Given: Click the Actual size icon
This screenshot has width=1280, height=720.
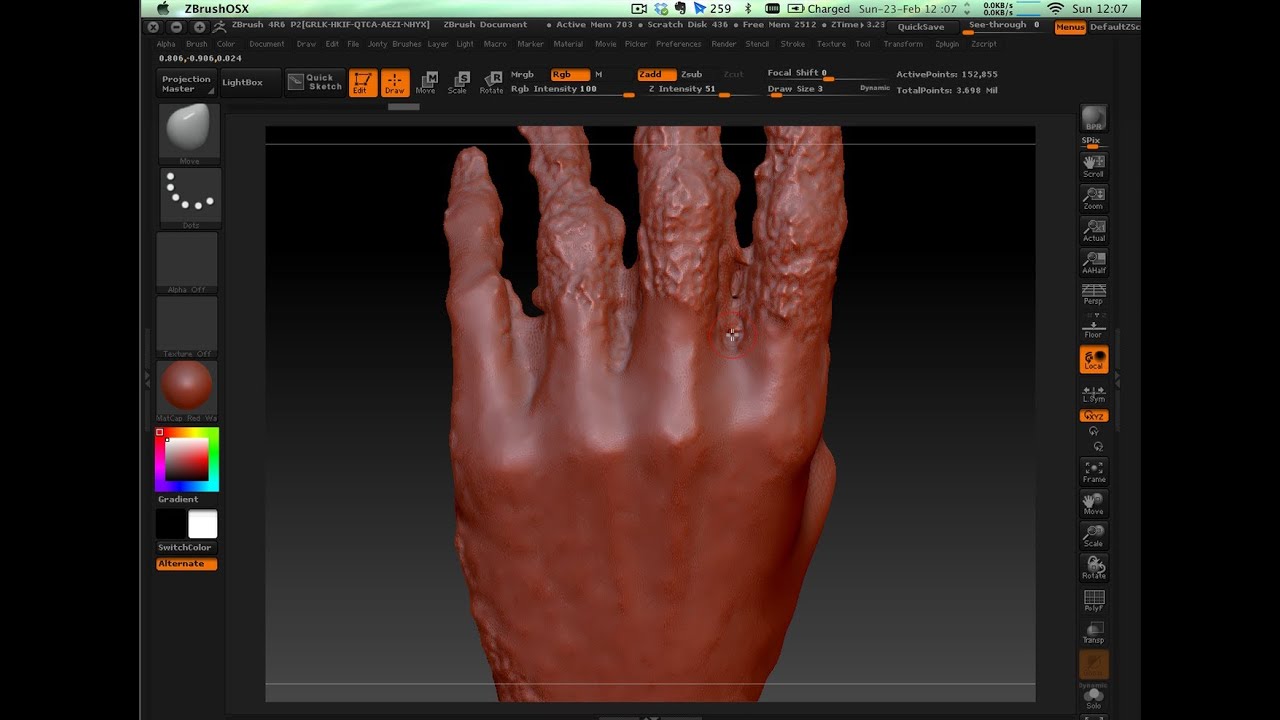Looking at the screenshot, I should click(x=1094, y=230).
